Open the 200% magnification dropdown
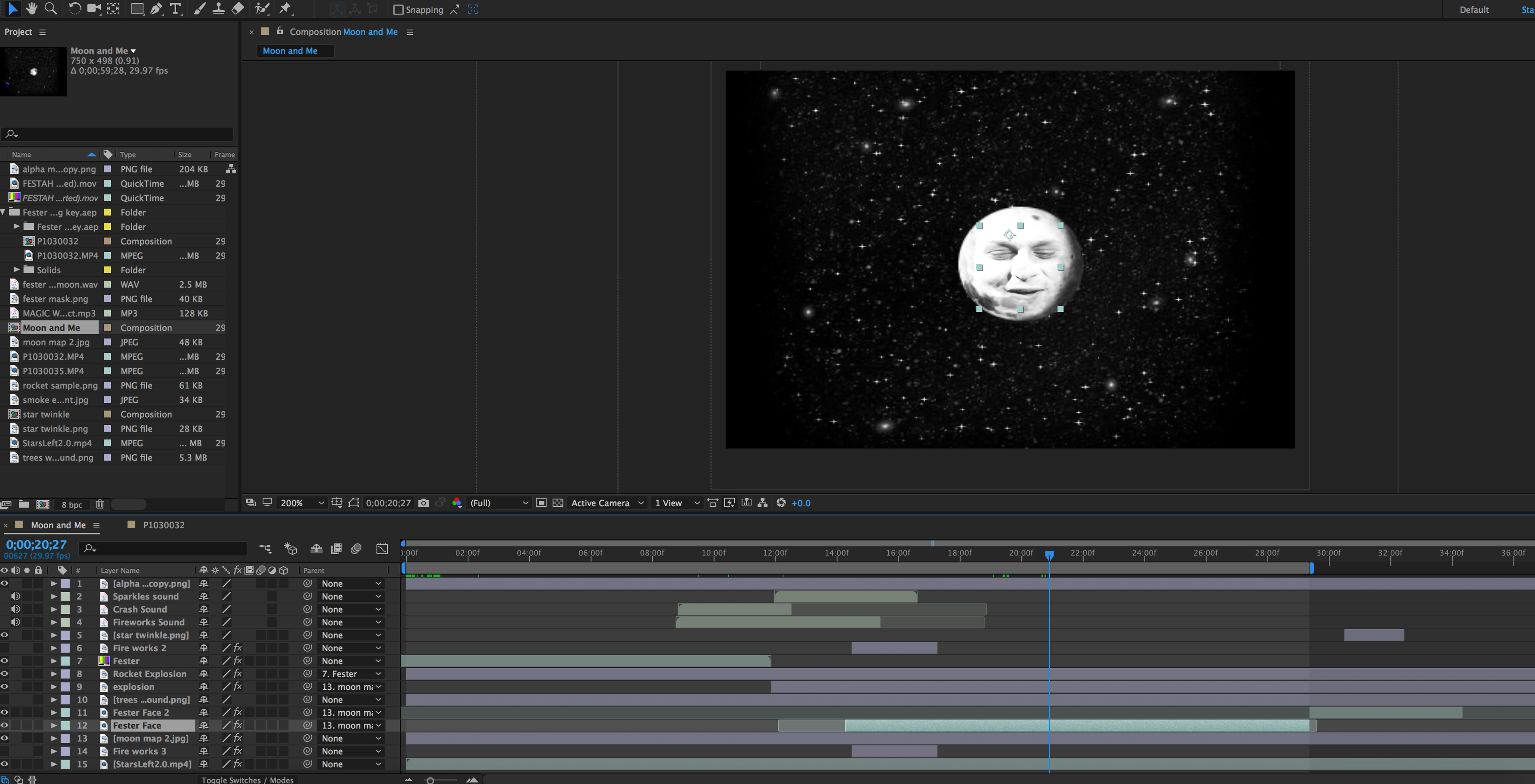Viewport: 1535px width, 784px height. coord(302,503)
